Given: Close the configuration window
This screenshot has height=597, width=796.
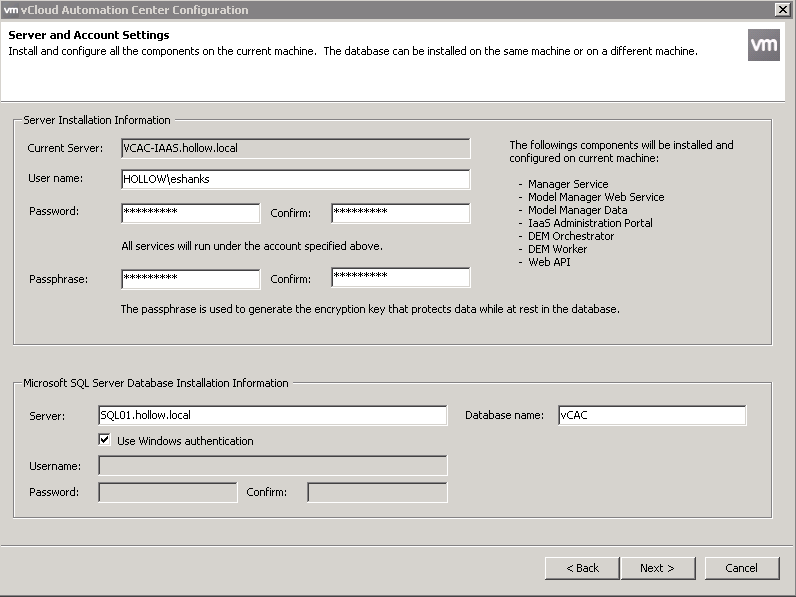Looking at the screenshot, I should point(782,10).
